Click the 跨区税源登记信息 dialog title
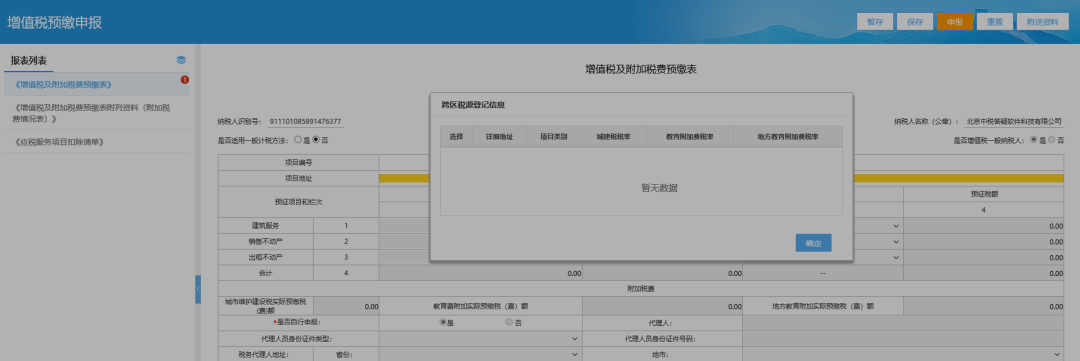Screen dimensions: 1080x361 tap(473, 105)
